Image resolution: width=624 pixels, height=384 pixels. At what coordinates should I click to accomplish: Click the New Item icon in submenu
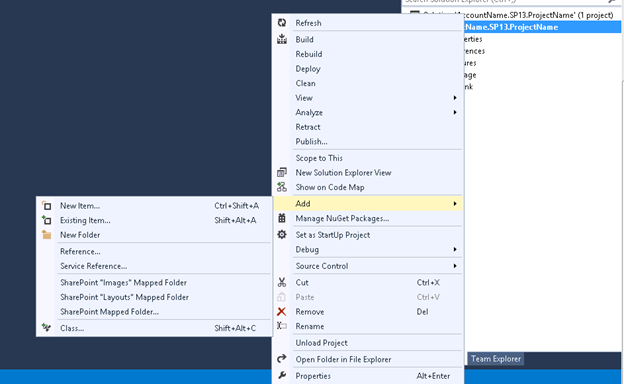coord(47,206)
